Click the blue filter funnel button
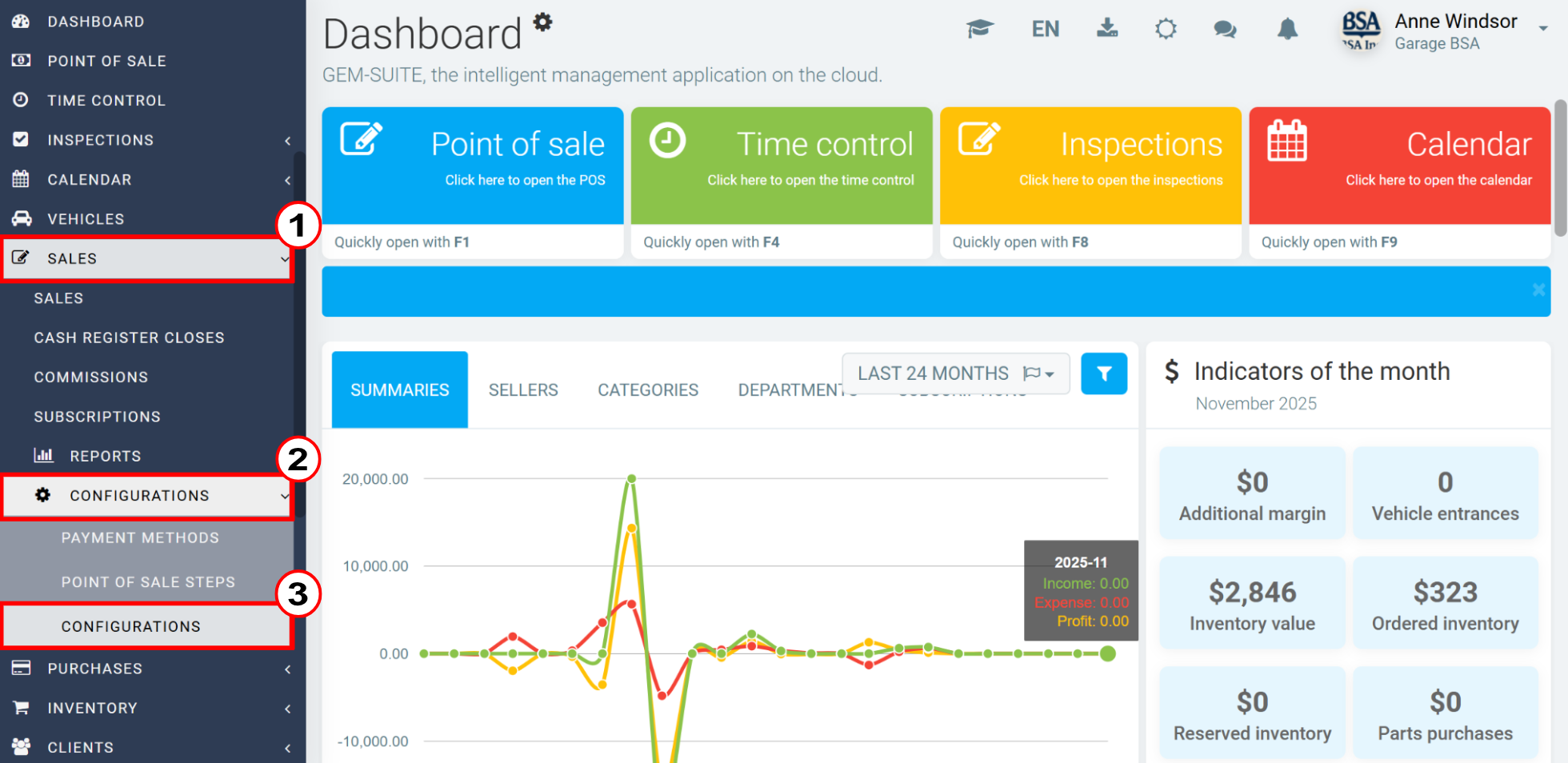 click(x=1104, y=374)
